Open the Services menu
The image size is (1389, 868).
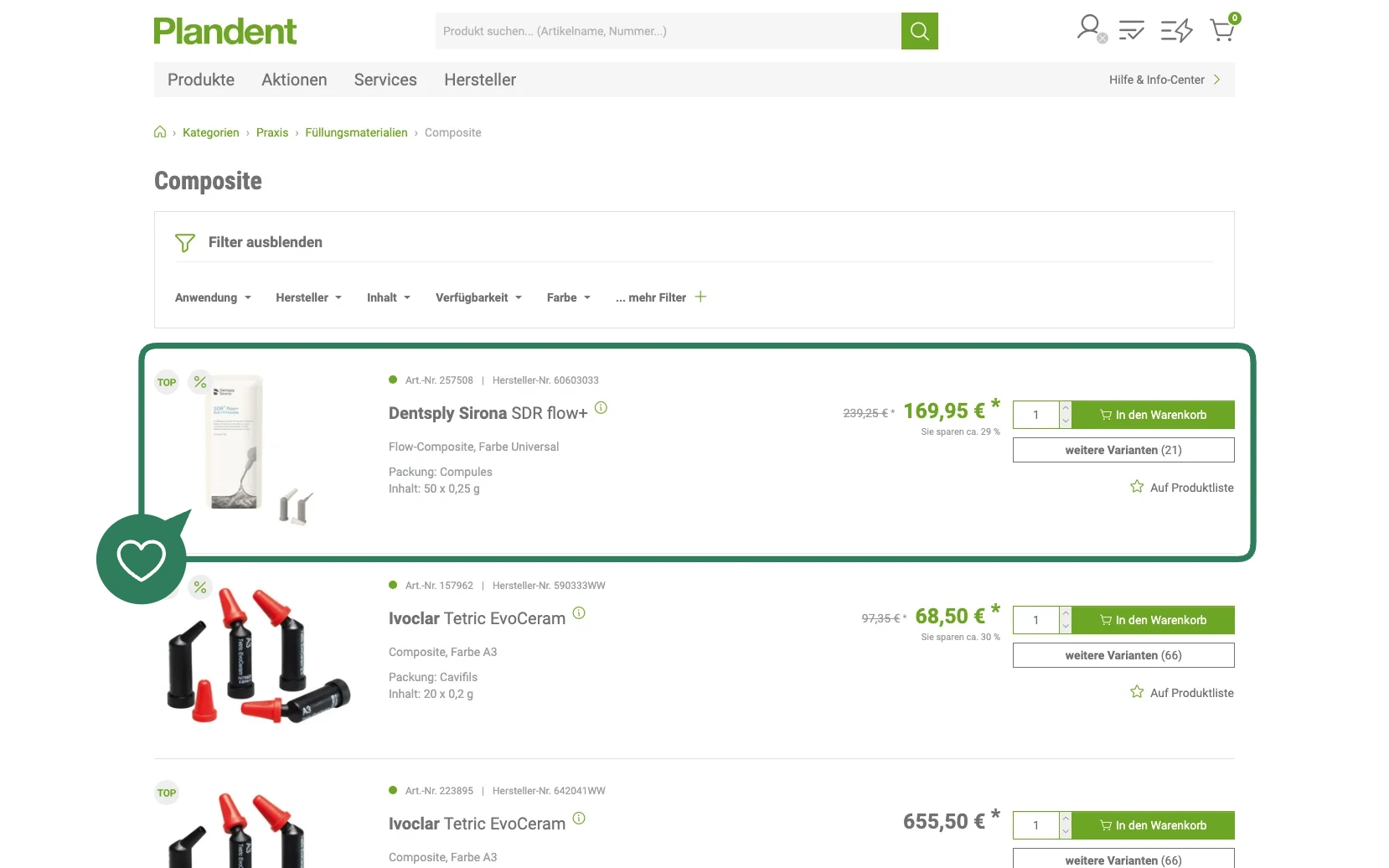[x=385, y=80]
